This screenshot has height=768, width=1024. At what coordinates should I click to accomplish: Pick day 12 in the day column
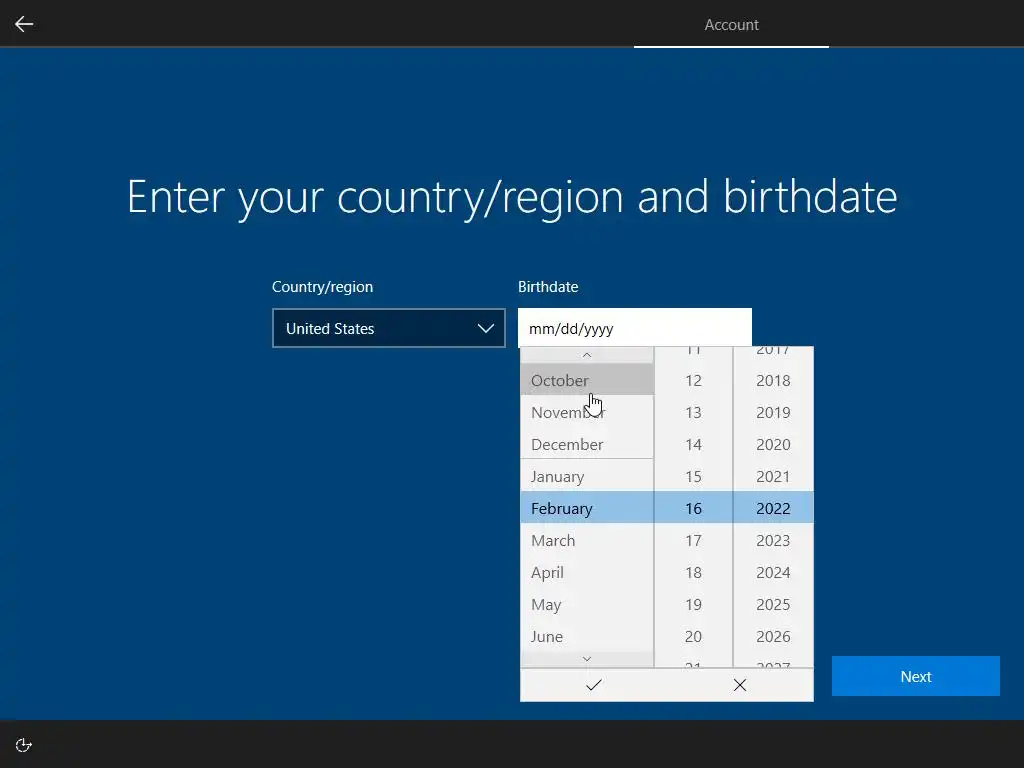694,380
